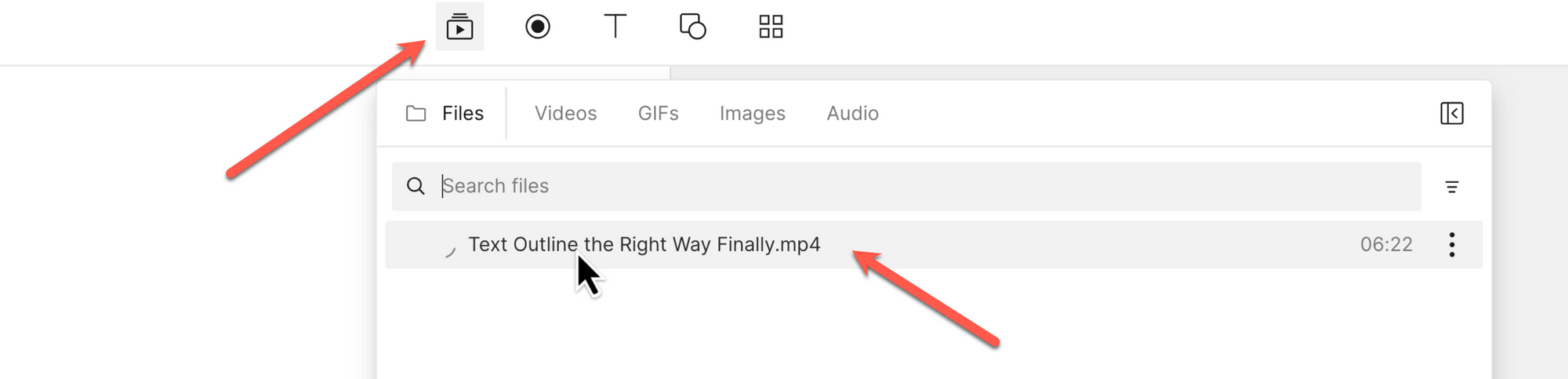
Task: Click the folder icon beside Files
Action: (x=416, y=114)
